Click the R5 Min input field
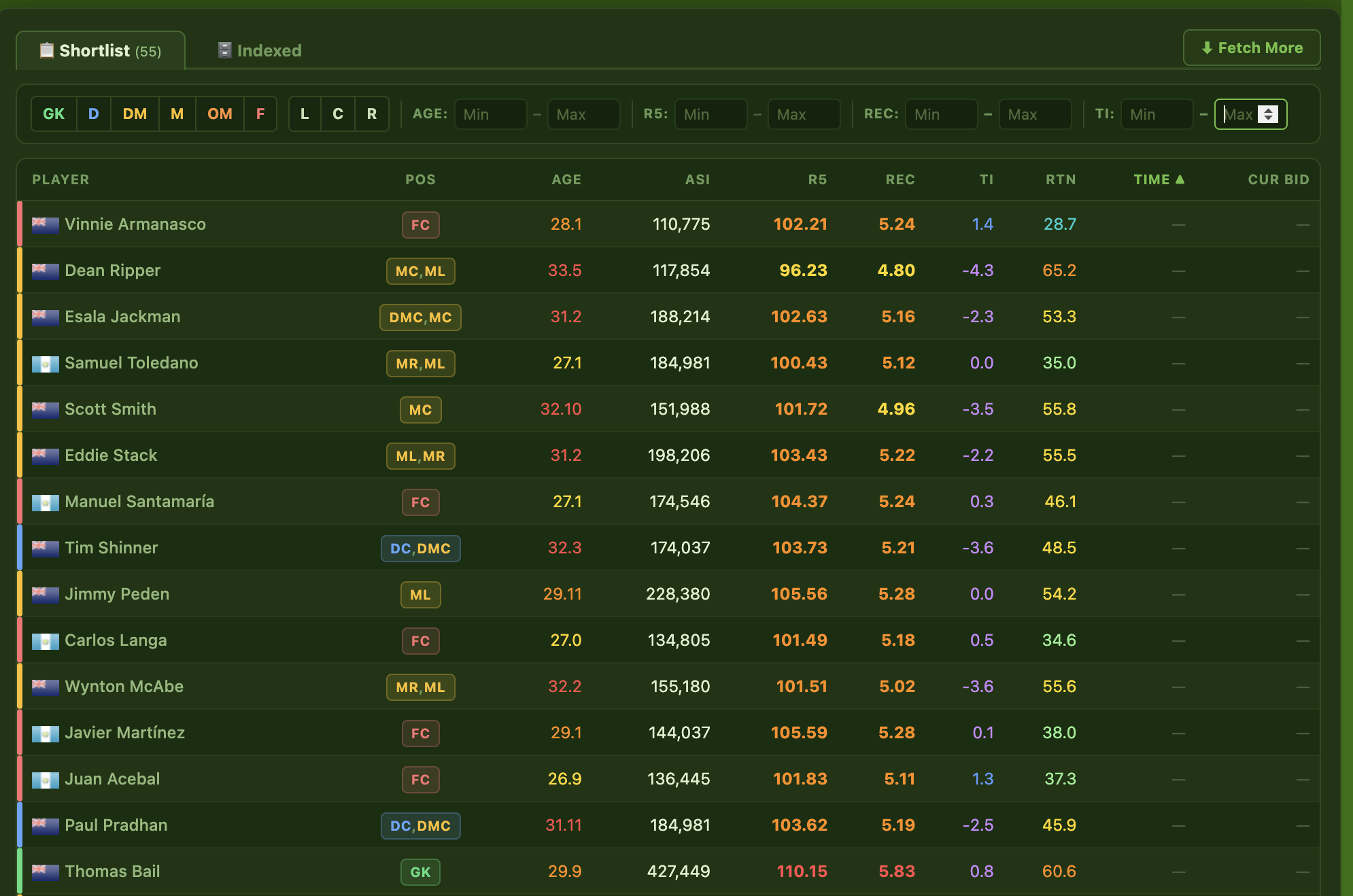 tap(710, 114)
